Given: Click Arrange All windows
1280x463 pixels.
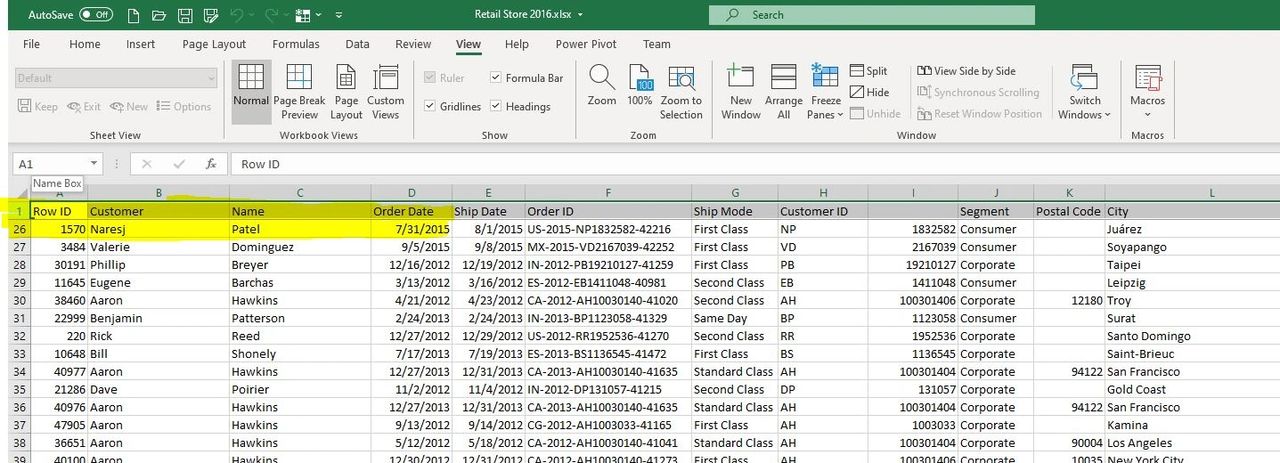Looking at the screenshot, I should (x=783, y=91).
